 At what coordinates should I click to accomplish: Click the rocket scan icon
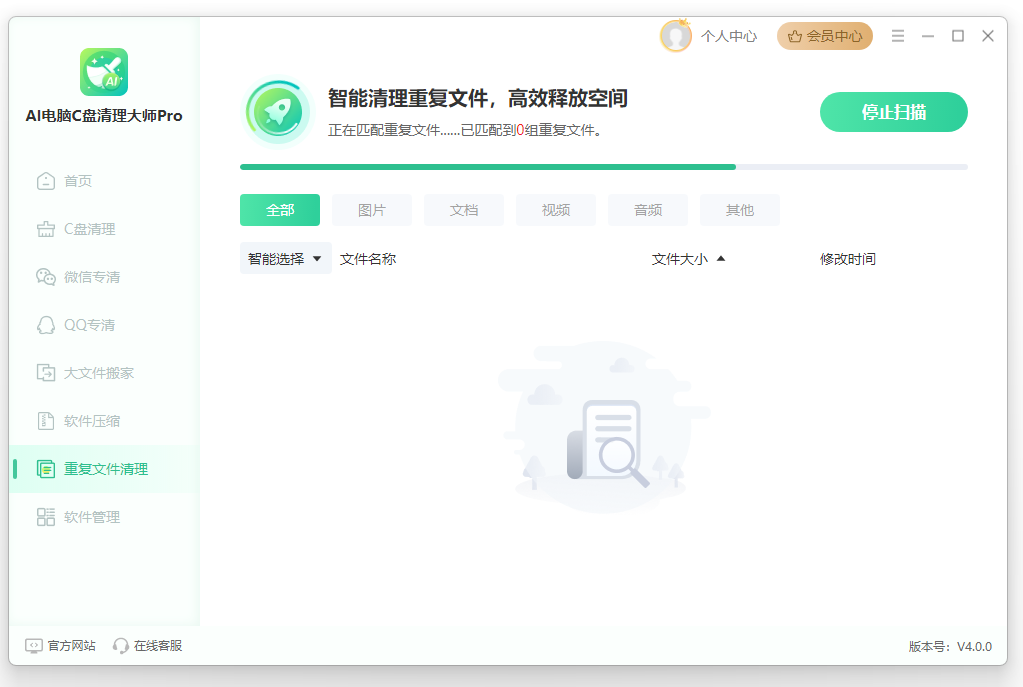(278, 113)
